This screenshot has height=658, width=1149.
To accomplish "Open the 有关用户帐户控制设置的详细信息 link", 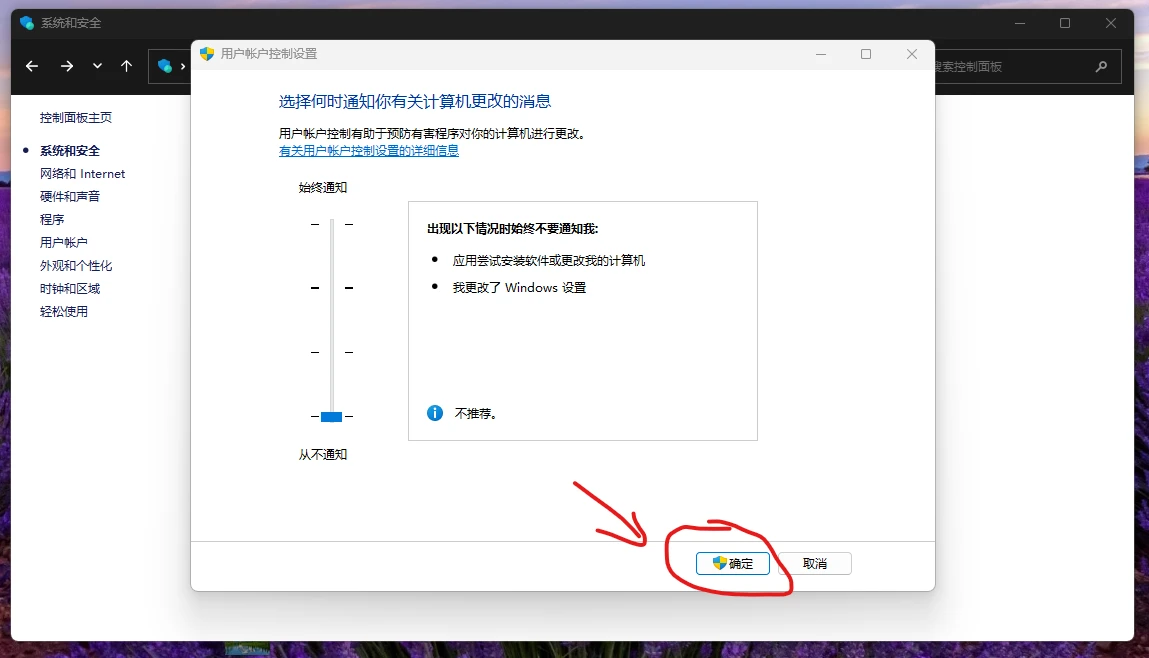I will click(x=368, y=150).
